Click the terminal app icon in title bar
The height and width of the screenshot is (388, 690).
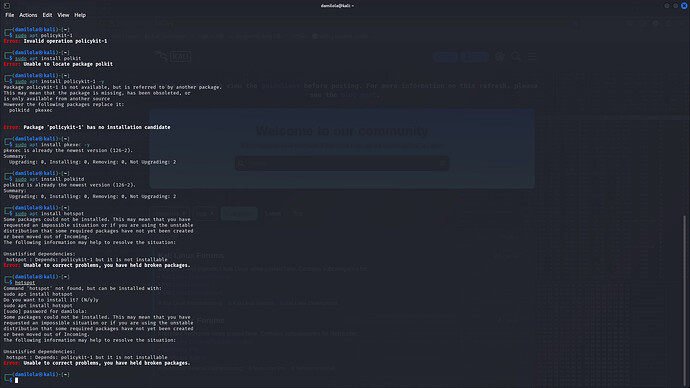click(x=7, y=6)
